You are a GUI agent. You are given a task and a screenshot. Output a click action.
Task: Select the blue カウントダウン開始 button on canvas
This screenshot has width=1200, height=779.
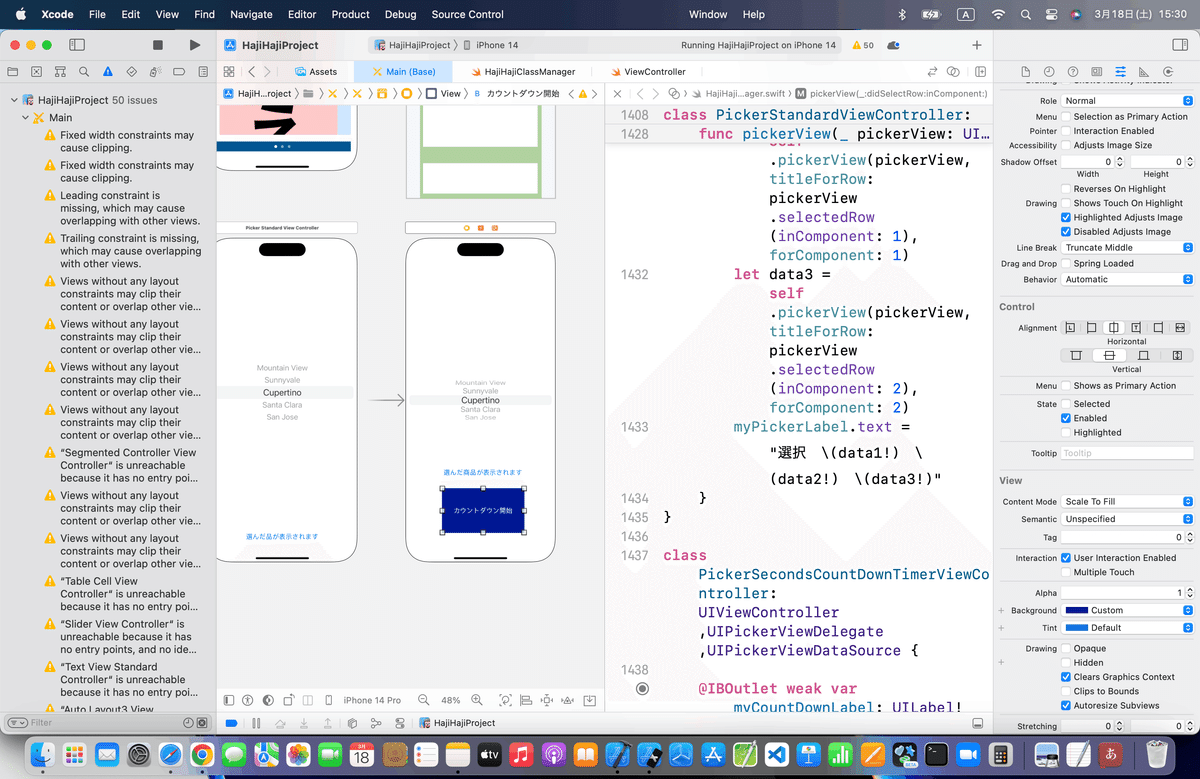click(483, 510)
